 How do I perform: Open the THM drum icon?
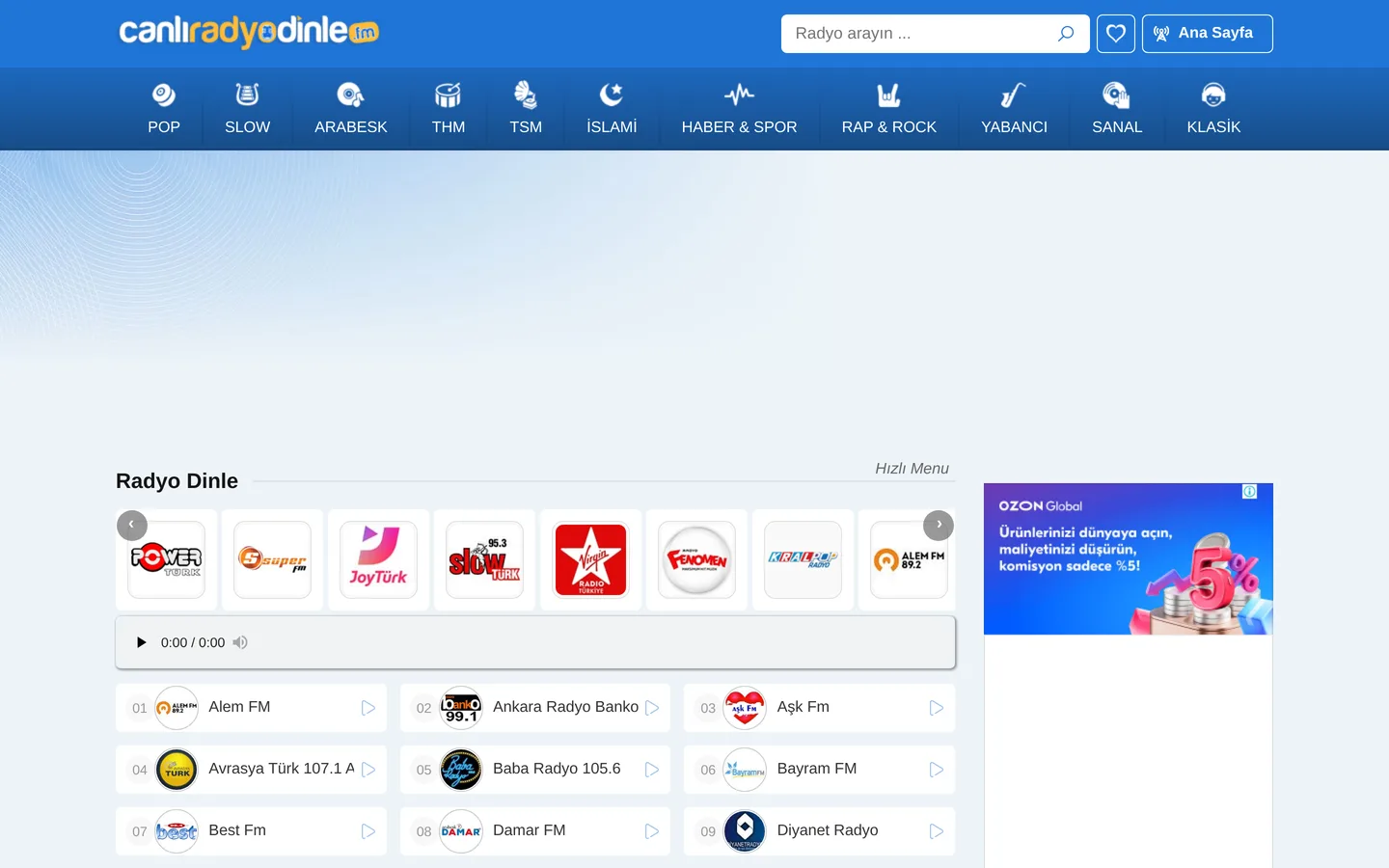[x=448, y=95]
